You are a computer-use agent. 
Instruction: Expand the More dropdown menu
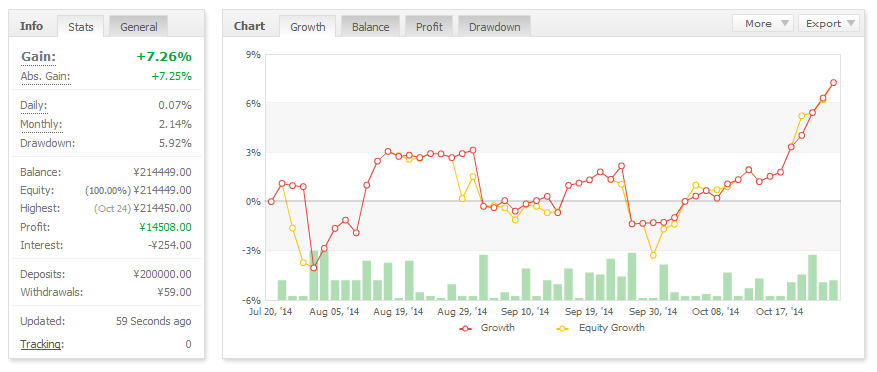pyautogui.click(x=763, y=23)
